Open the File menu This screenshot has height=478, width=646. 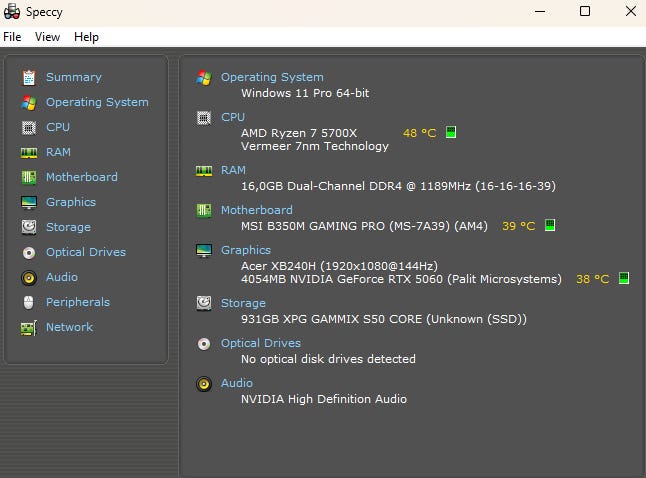coord(12,37)
